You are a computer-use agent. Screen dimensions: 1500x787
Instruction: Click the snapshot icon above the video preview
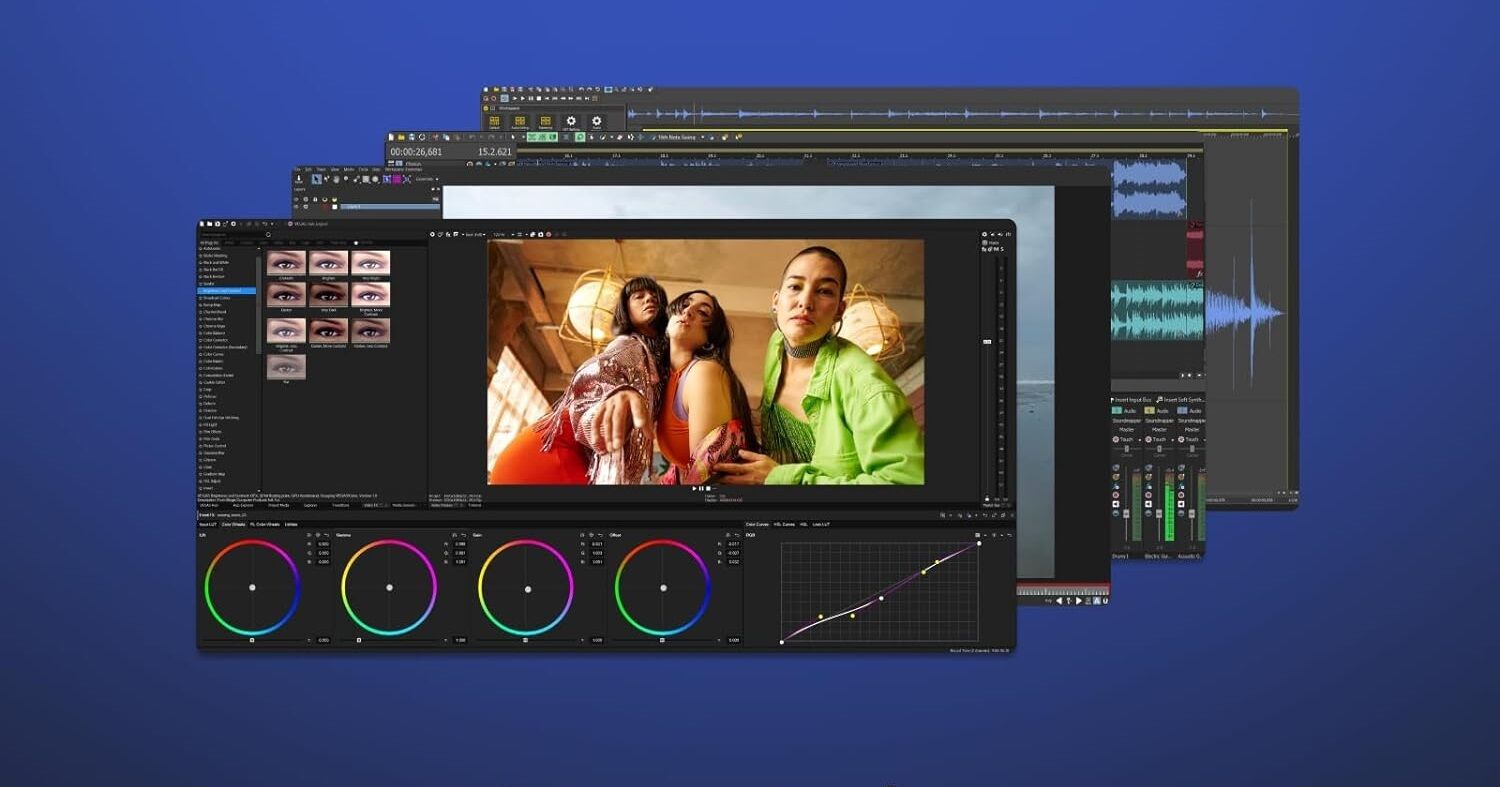tap(541, 234)
